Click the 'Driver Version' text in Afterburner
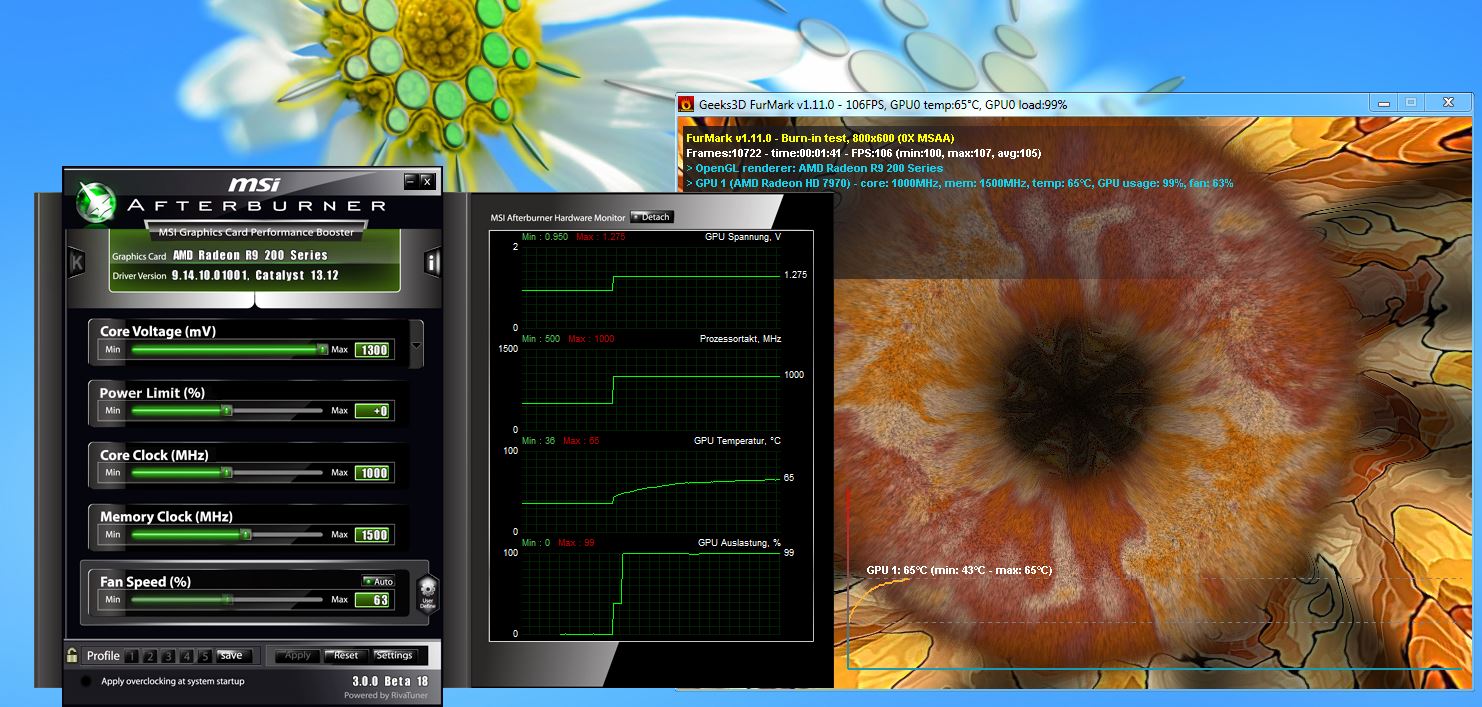 click(x=139, y=276)
